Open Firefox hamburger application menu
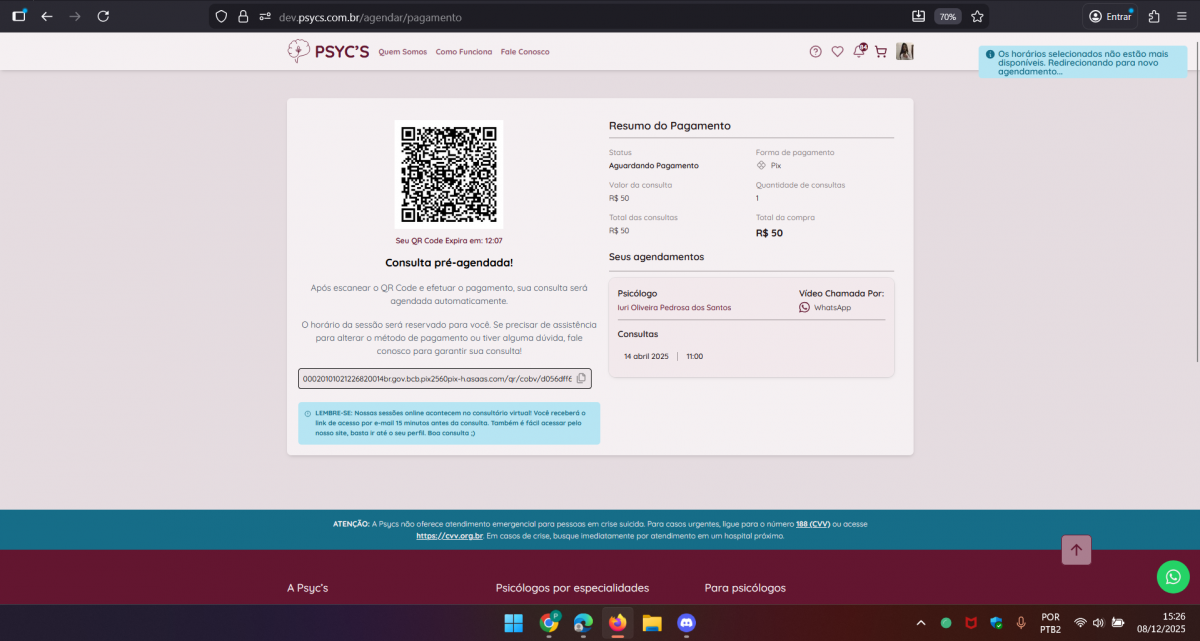1200x641 pixels. pos(1182,16)
